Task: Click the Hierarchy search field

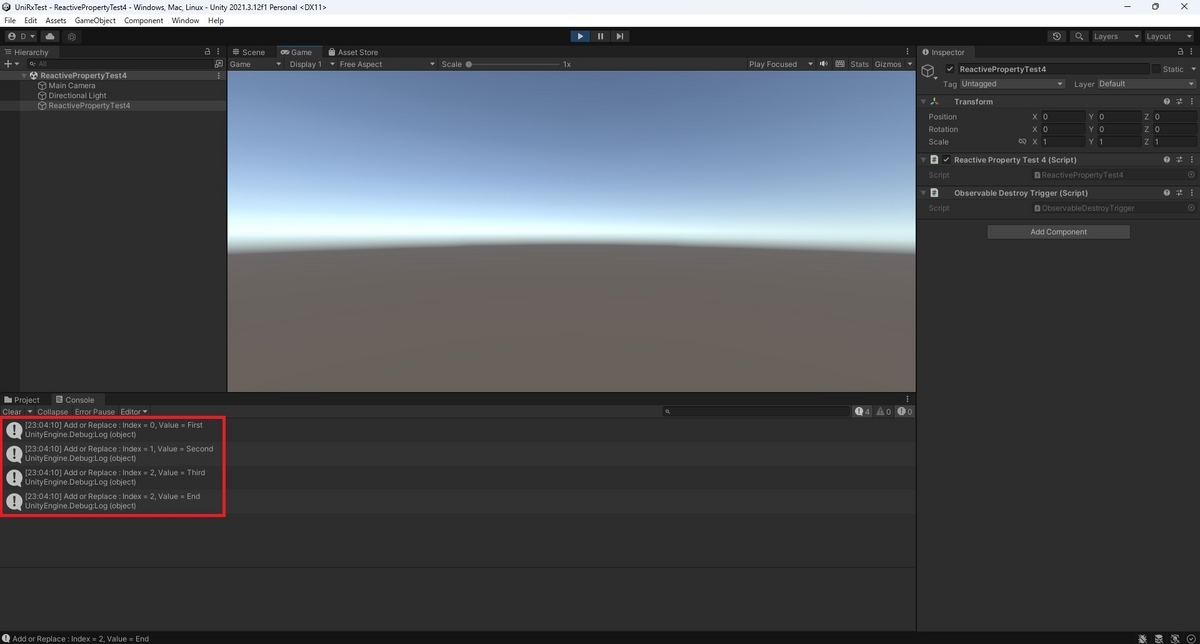Action: click(x=118, y=63)
